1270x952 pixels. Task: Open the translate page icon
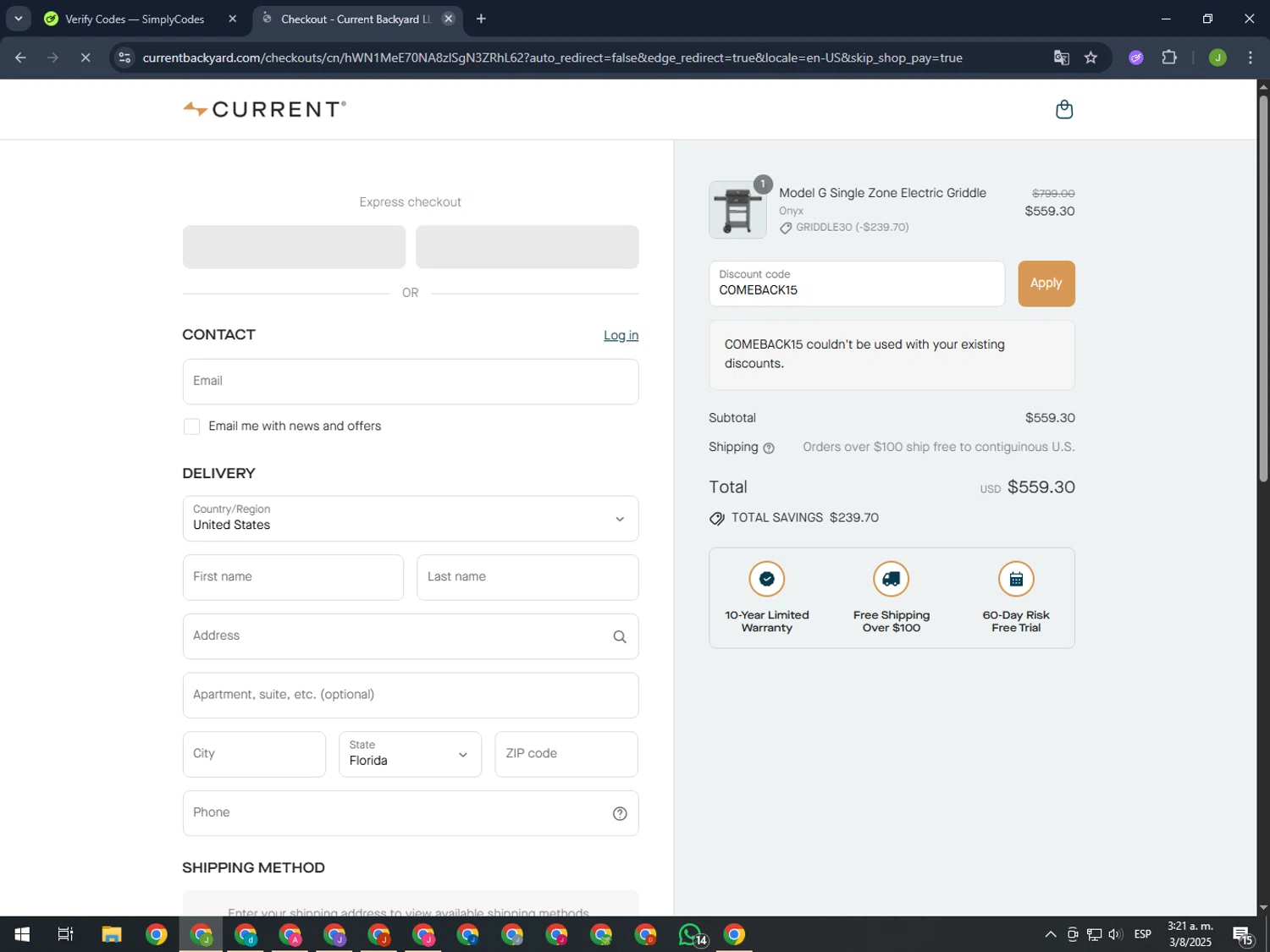(x=1061, y=58)
